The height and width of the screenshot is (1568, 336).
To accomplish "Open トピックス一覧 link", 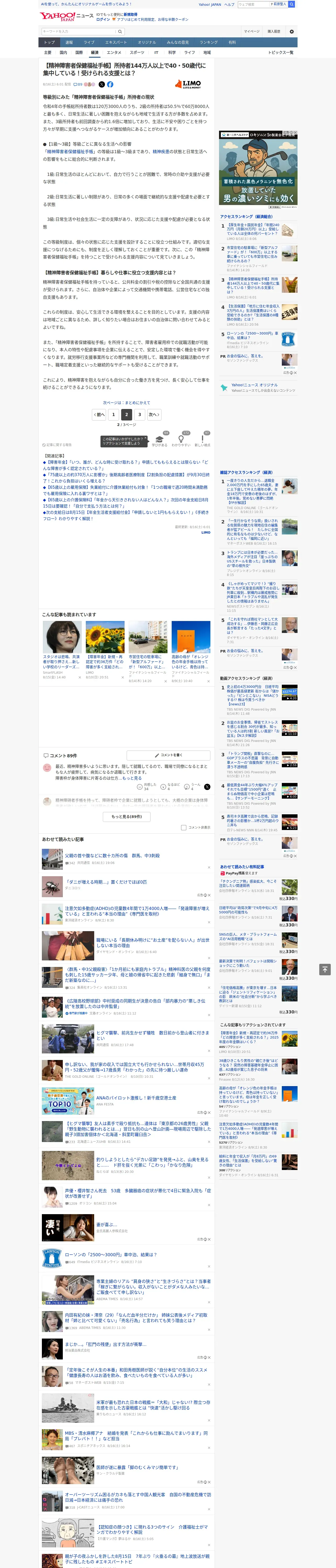I will [281, 52].
